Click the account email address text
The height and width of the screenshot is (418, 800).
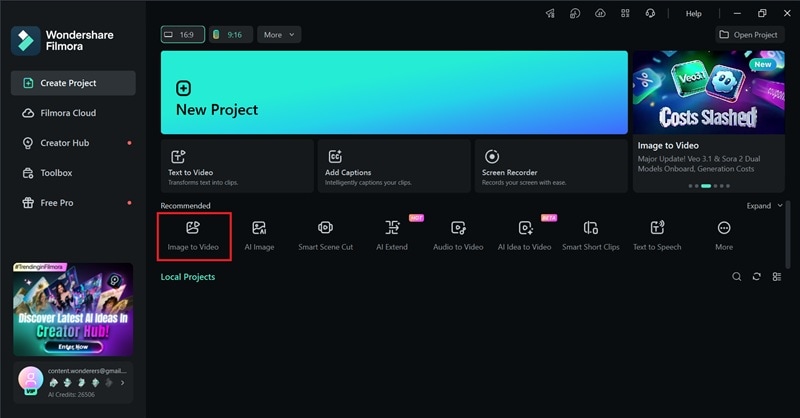coord(87,371)
